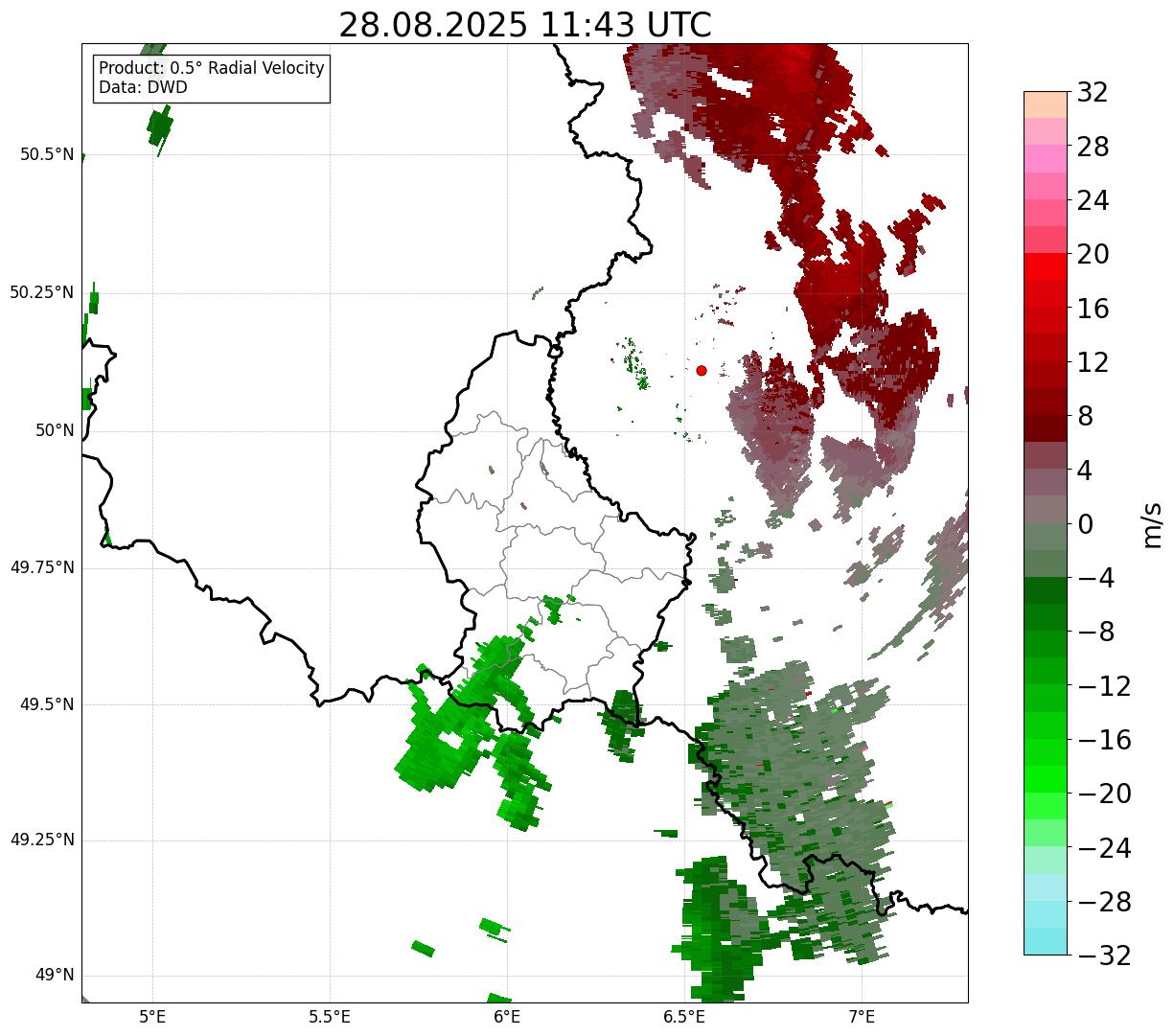Click the colorbar value −16
This screenshot has width=1174, height=1036.
tap(1104, 740)
